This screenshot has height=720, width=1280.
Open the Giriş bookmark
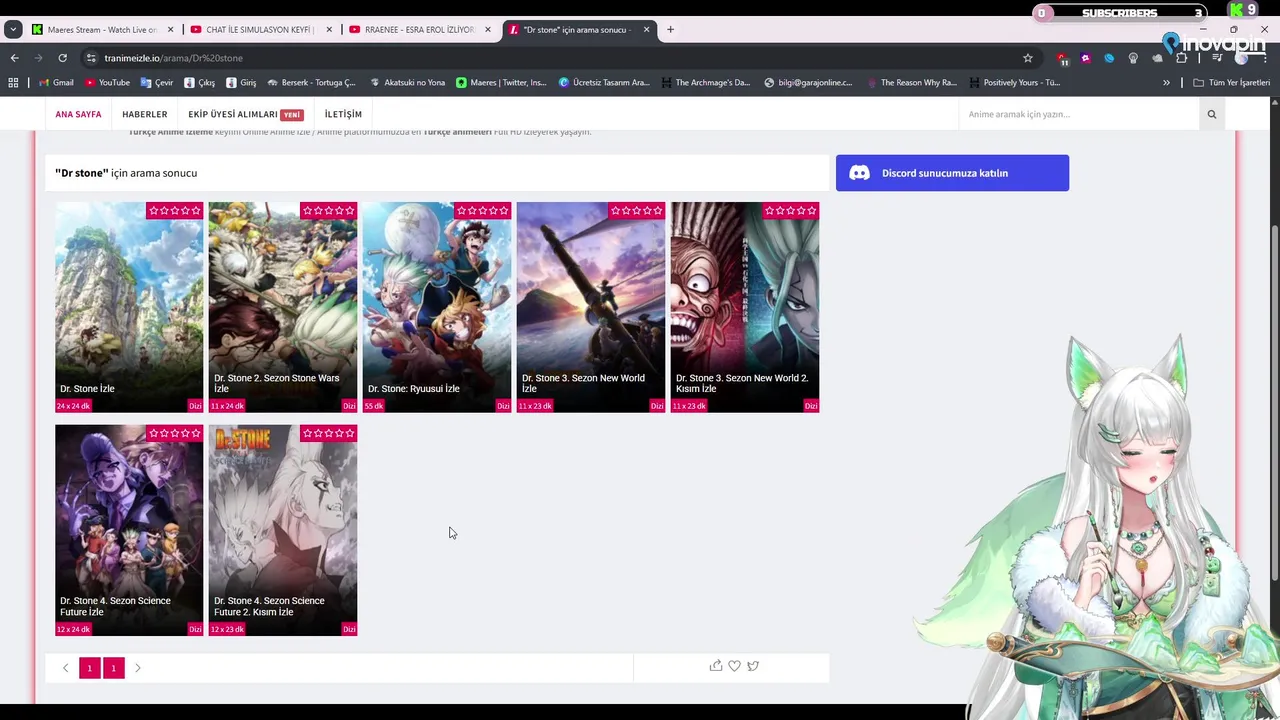point(241,83)
